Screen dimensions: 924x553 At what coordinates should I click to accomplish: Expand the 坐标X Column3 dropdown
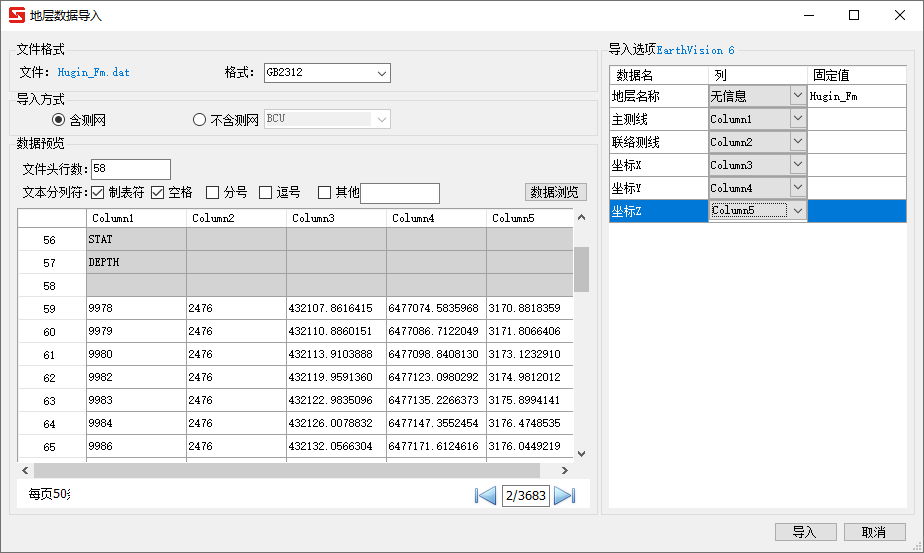pyautogui.click(x=797, y=165)
